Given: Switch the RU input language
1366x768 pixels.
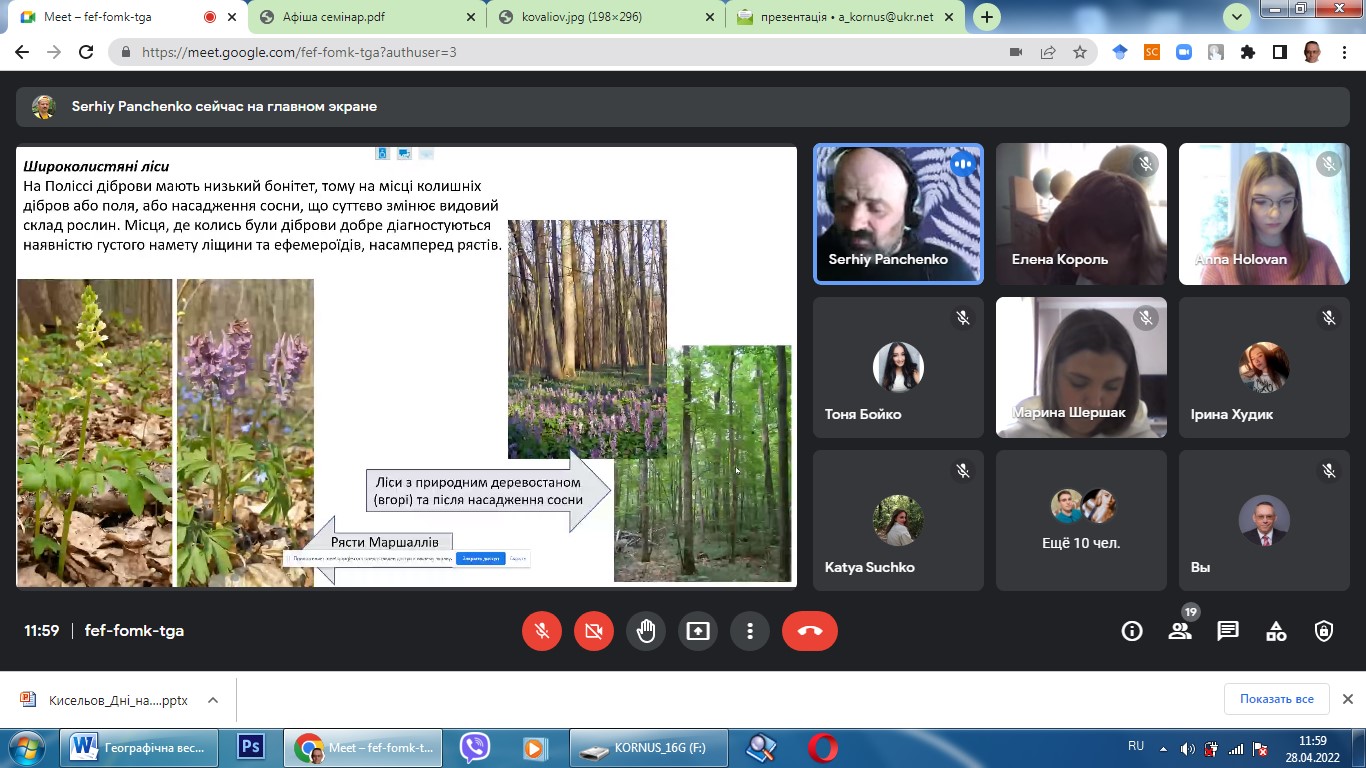Looking at the screenshot, I should coord(1136,746).
